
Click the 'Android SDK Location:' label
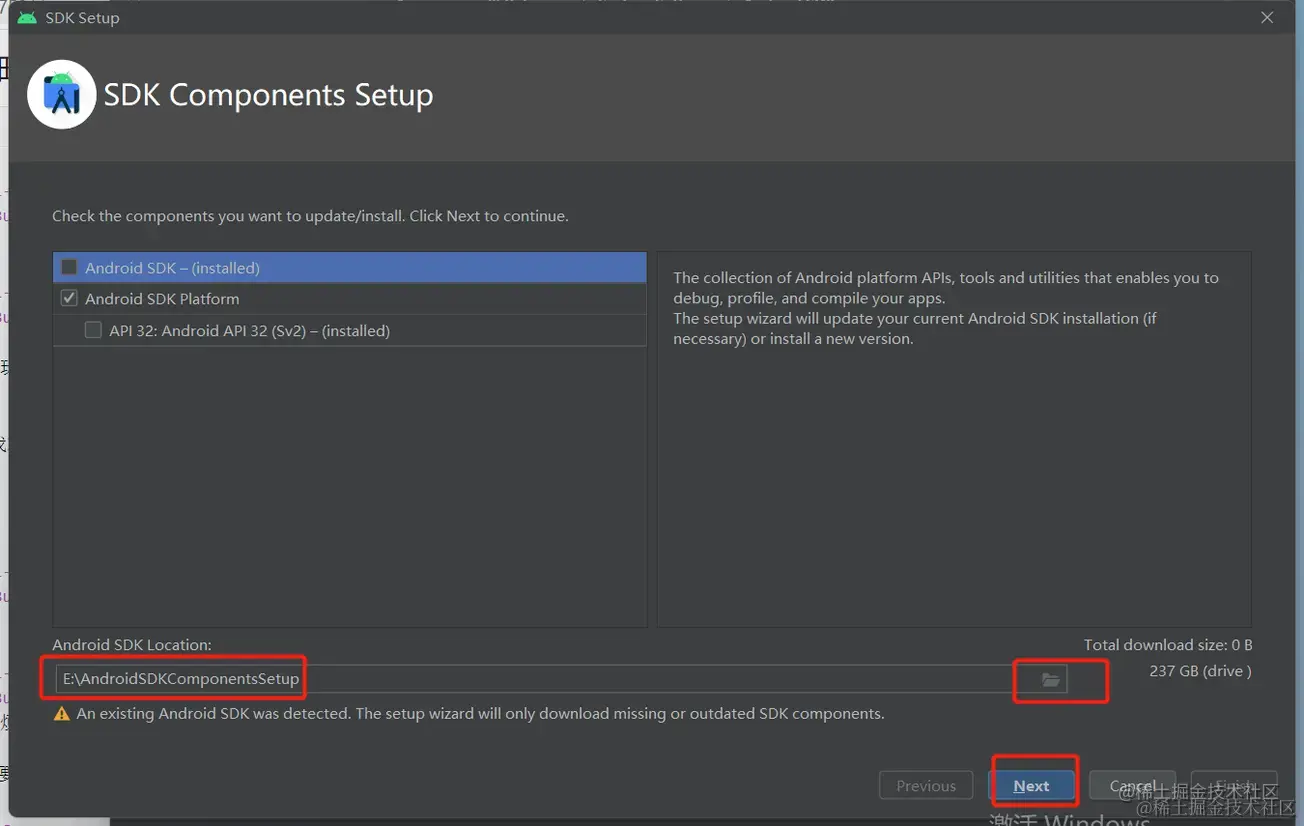click(132, 645)
